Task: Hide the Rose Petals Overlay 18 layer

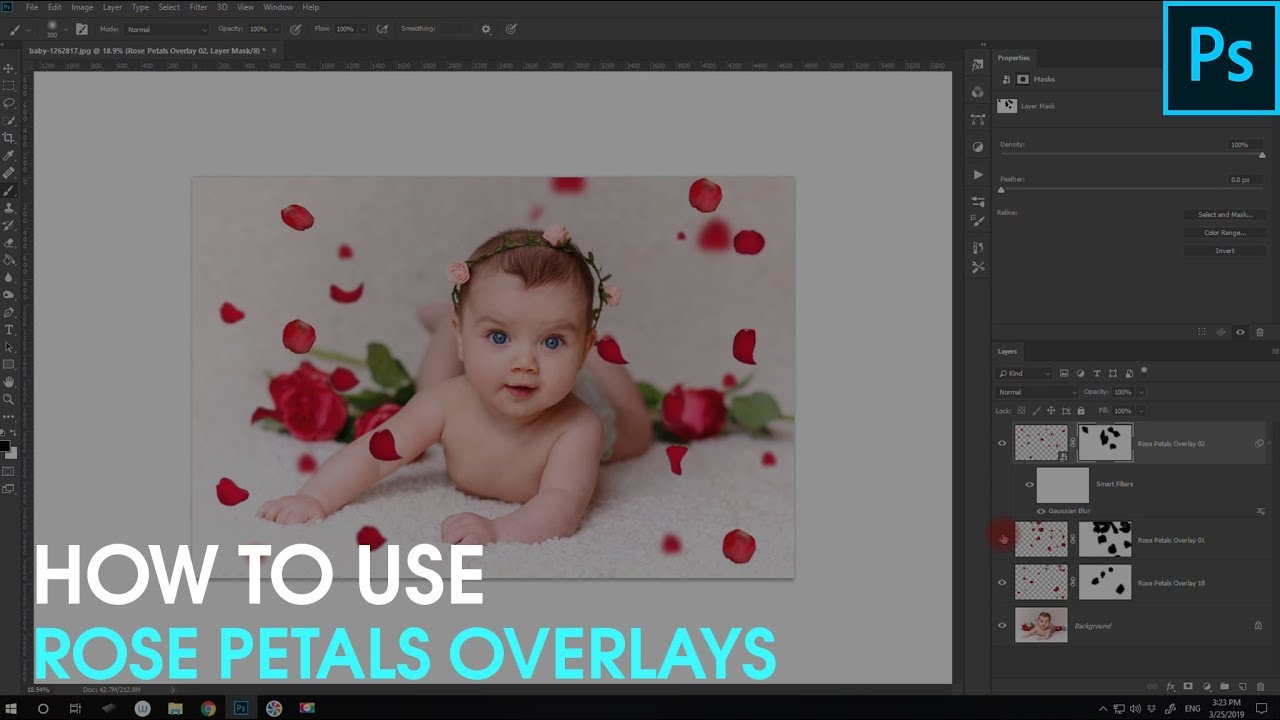Action: pyautogui.click(x=1002, y=582)
